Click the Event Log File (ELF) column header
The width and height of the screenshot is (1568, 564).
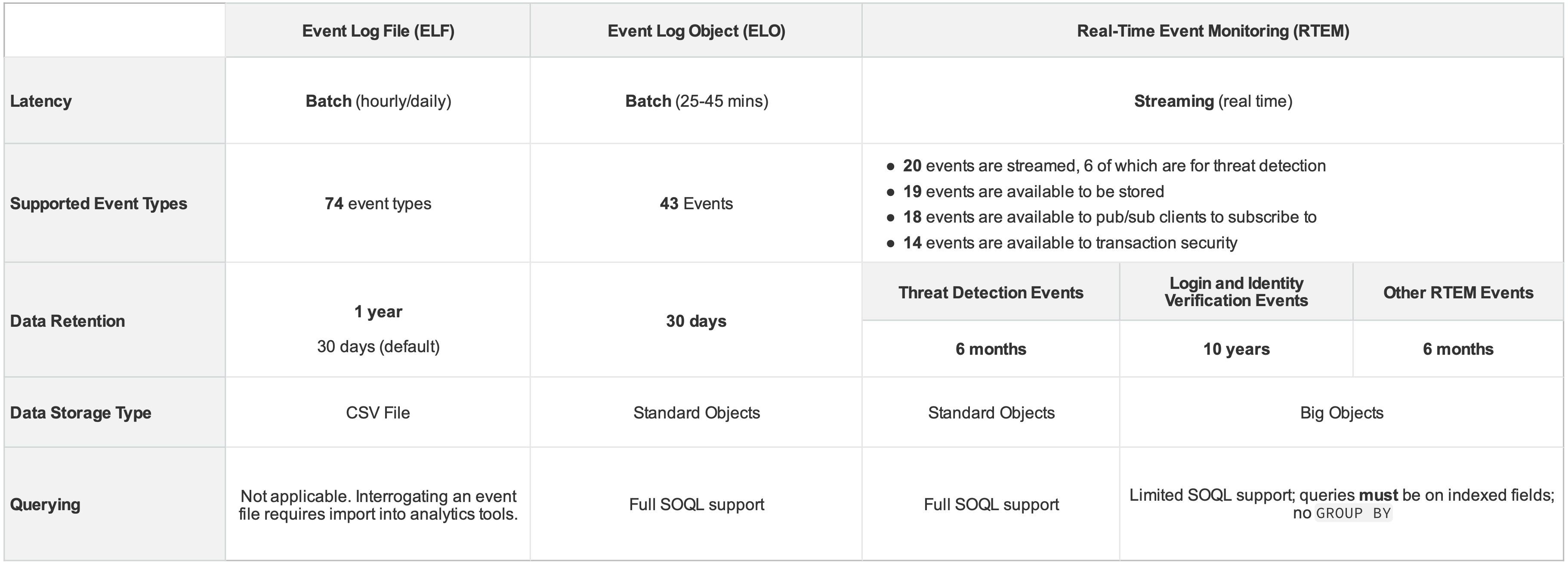pos(378,31)
